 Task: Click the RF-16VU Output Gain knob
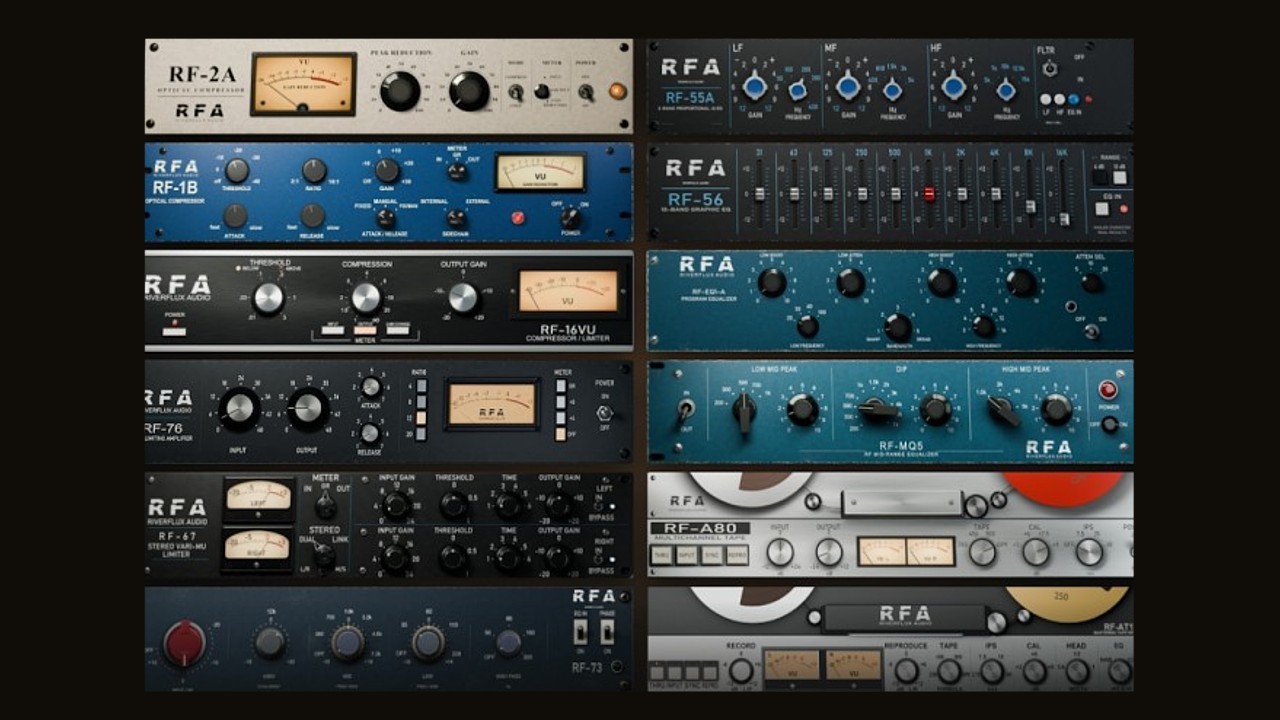(463, 298)
